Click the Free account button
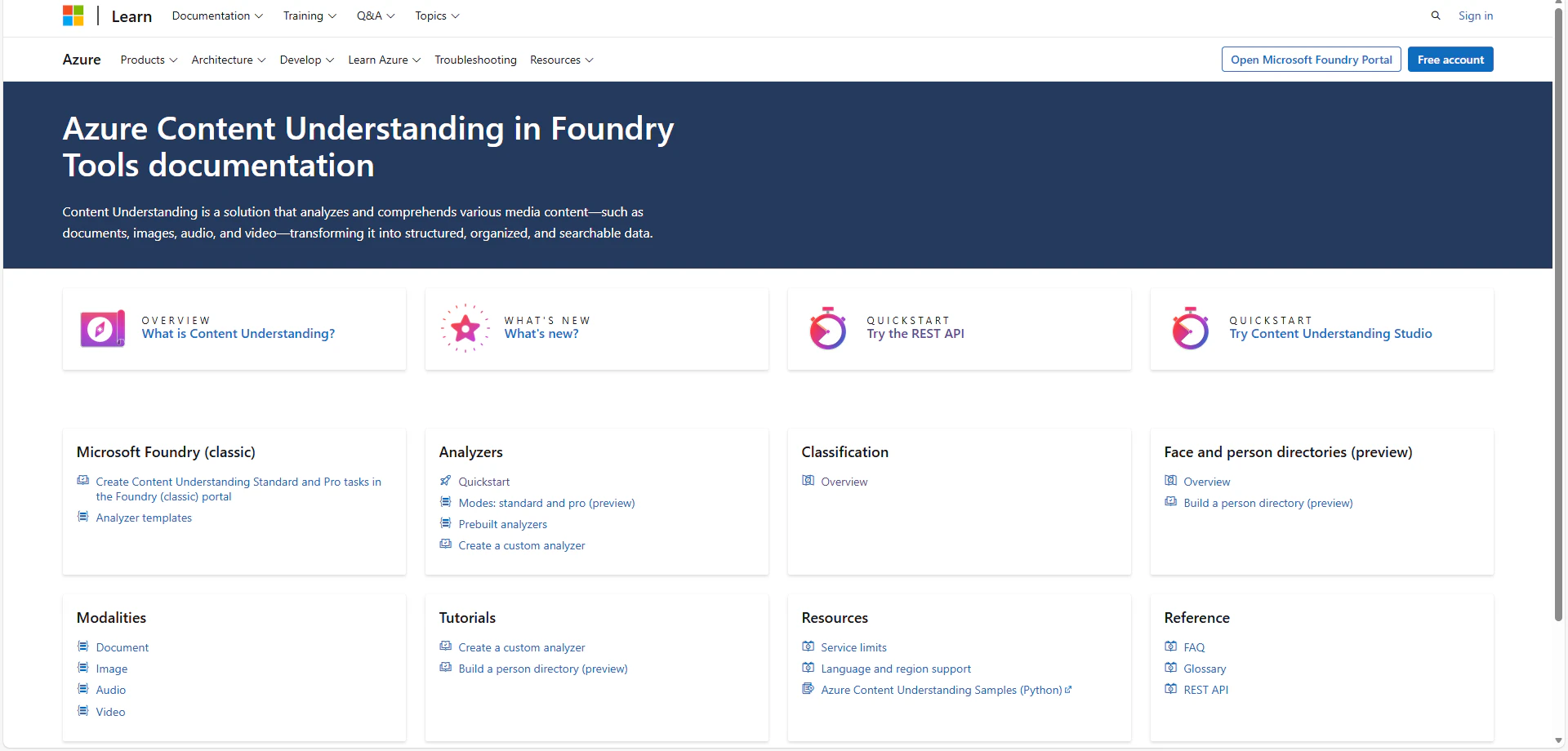Screen dimensions: 1568x751 pyautogui.click(x=1450, y=60)
